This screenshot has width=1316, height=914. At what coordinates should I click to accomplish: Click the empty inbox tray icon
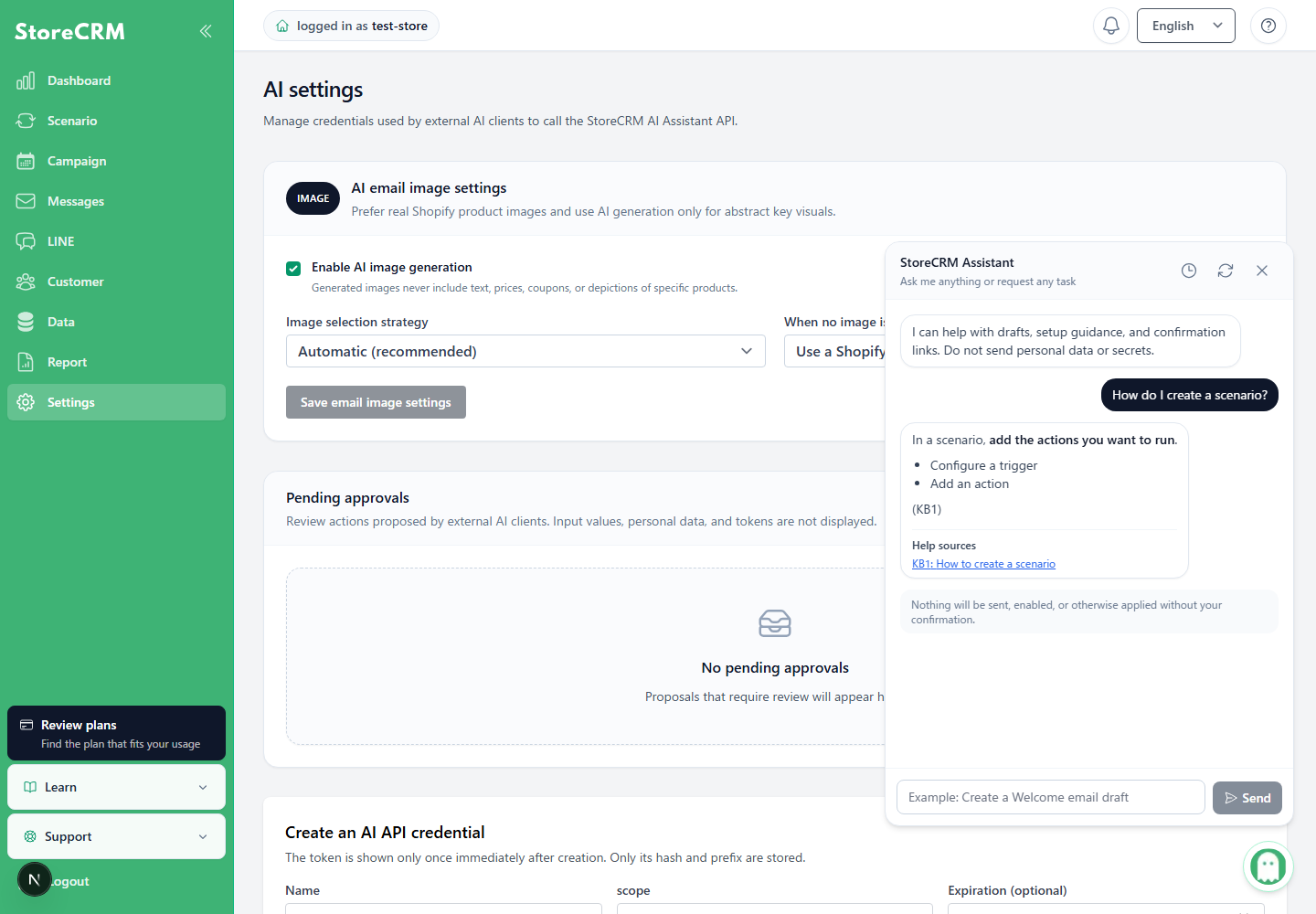pos(775,623)
